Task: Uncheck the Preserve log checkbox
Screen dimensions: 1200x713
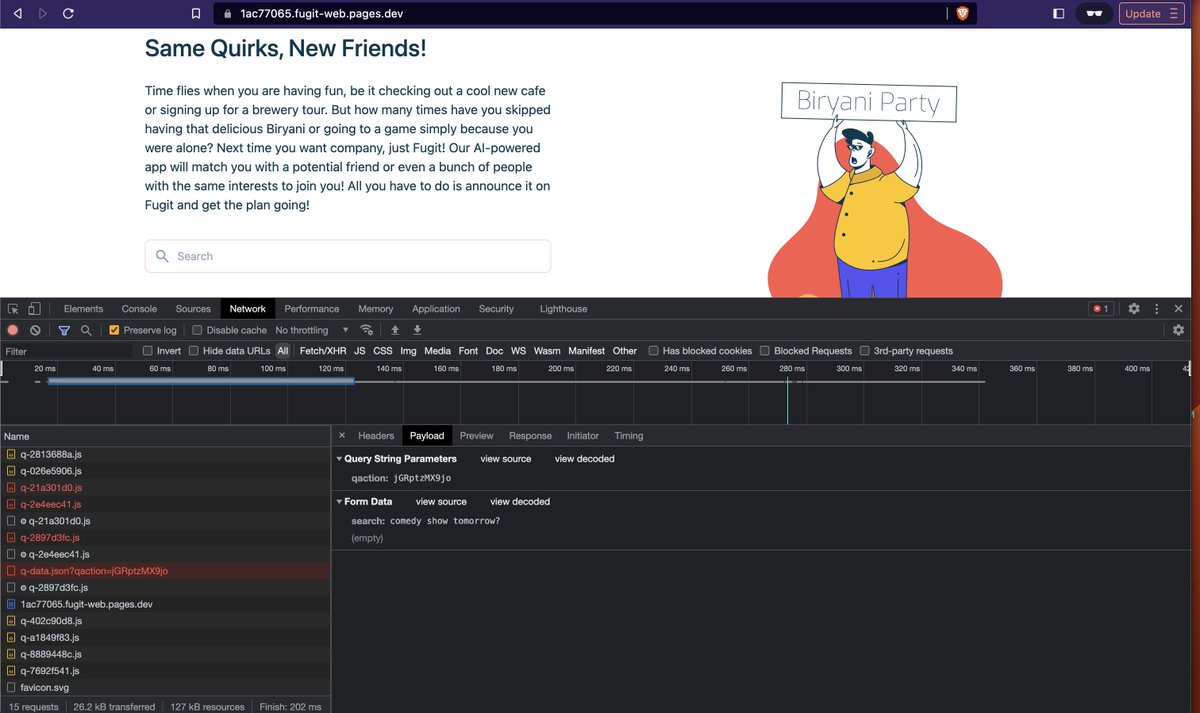Action: (114, 330)
